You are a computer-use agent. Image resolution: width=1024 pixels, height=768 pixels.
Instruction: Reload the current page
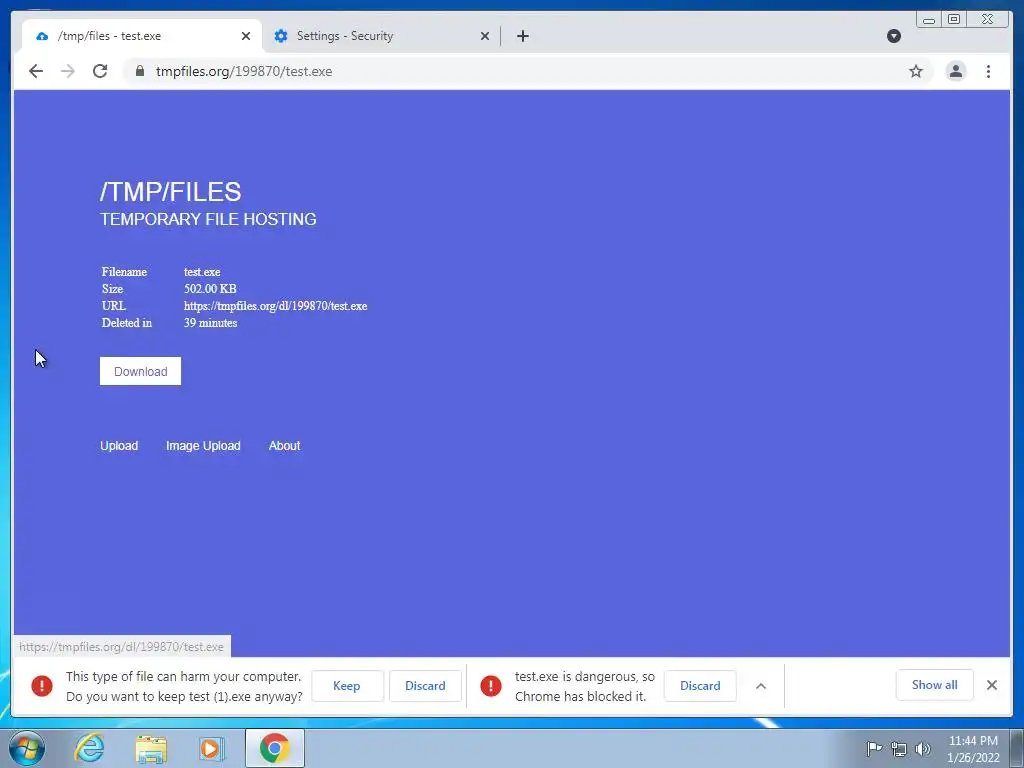(x=100, y=71)
